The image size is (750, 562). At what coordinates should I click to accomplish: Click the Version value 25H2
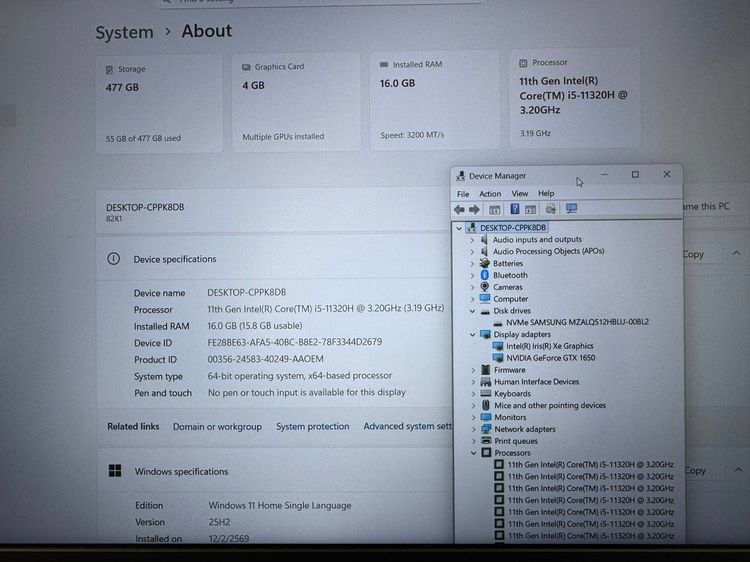[219, 522]
